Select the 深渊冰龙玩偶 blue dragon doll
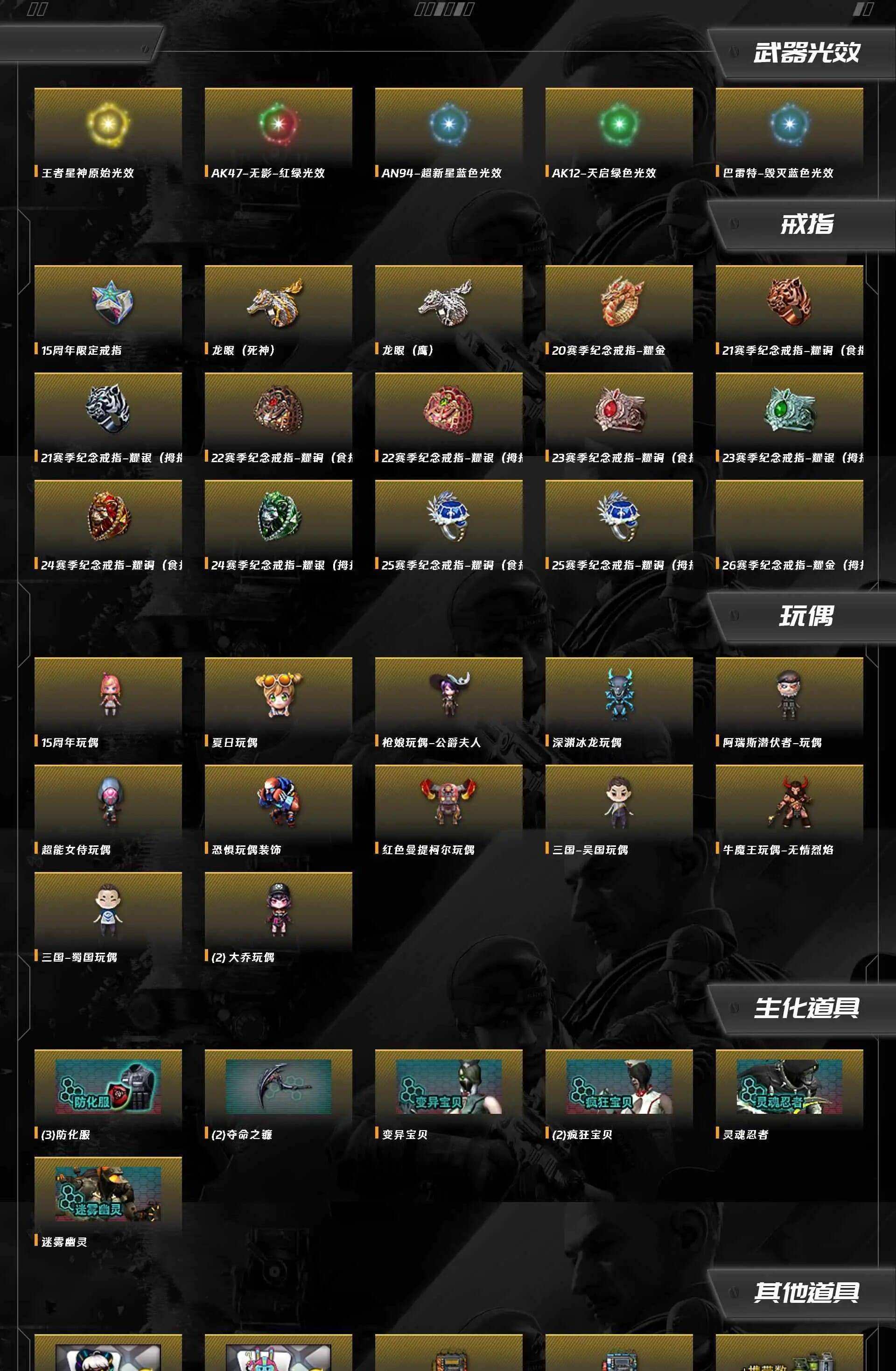 (x=619, y=694)
